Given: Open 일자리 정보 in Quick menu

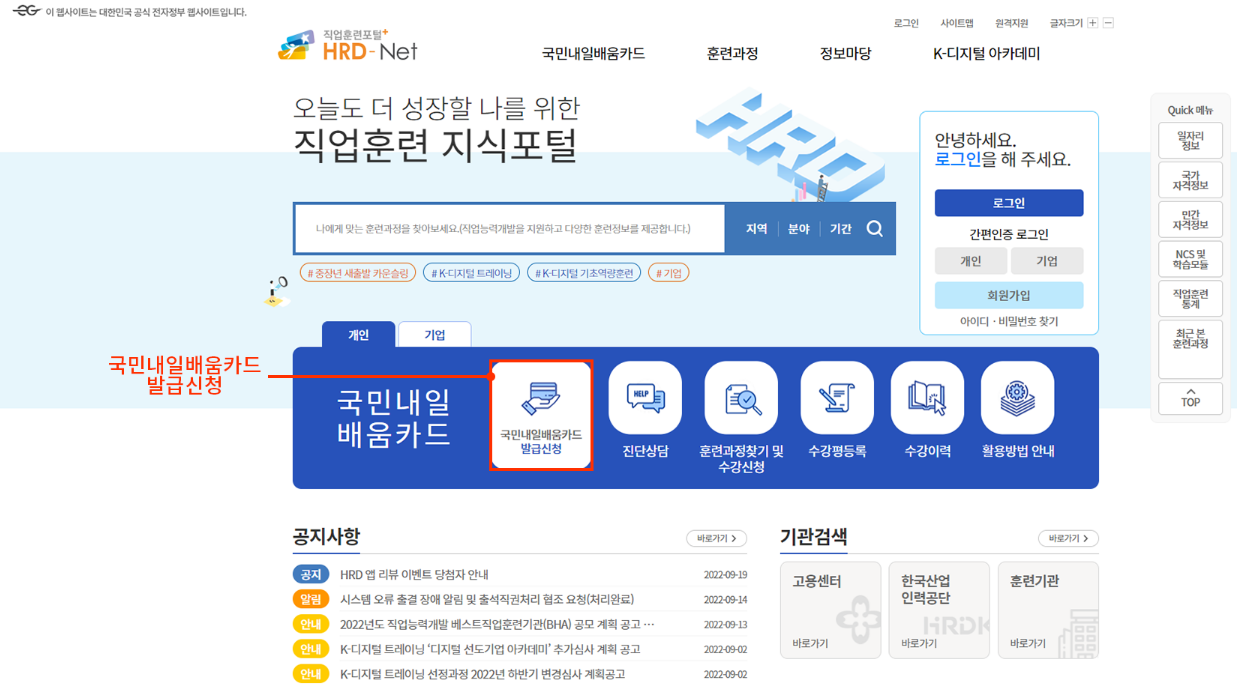Looking at the screenshot, I should (1190, 140).
